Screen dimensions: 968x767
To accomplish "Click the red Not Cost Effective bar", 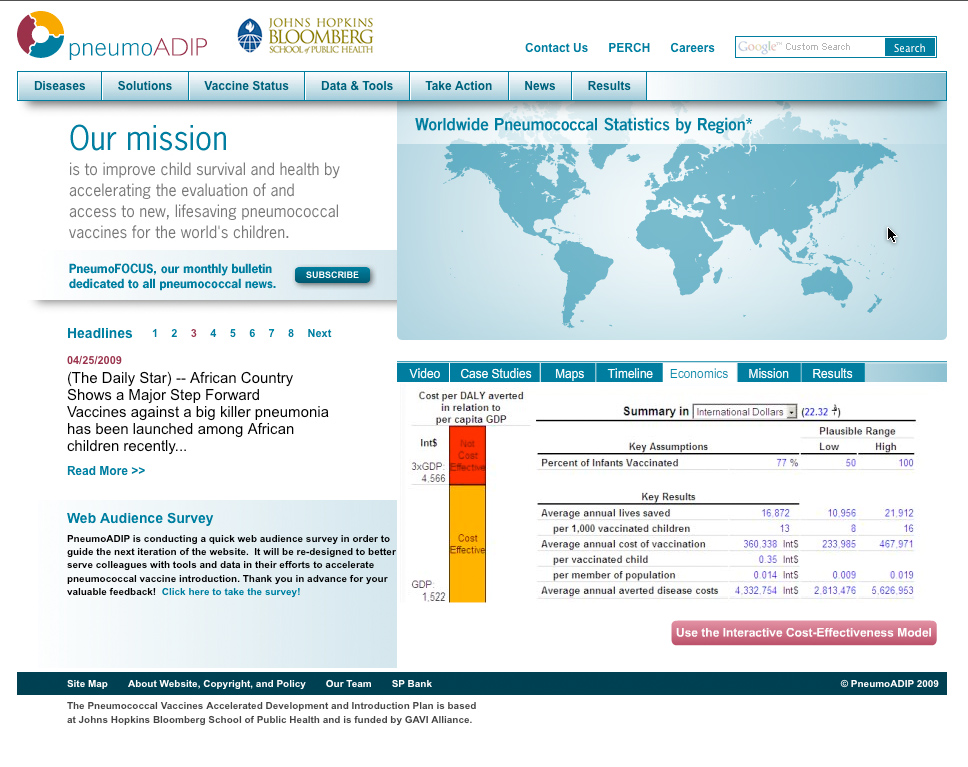I will [x=467, y=455].
